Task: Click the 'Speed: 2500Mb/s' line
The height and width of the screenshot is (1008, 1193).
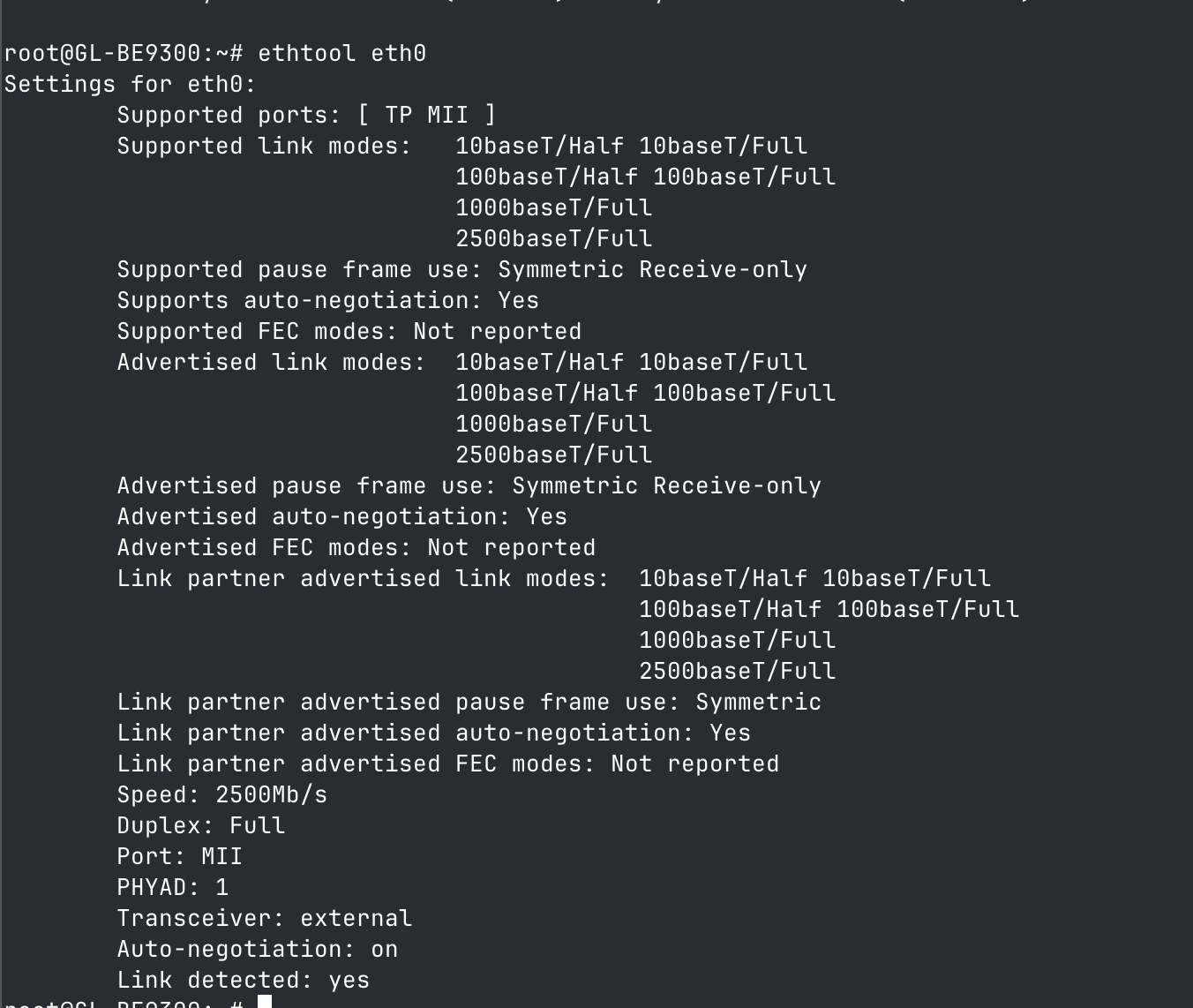Action: 221,795
